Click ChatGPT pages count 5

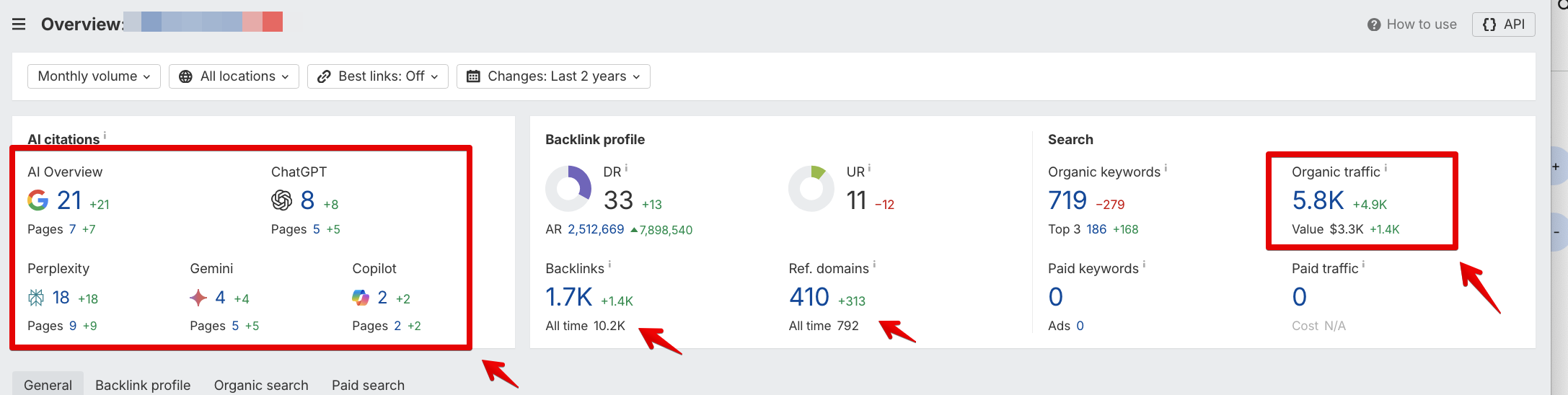316,229
